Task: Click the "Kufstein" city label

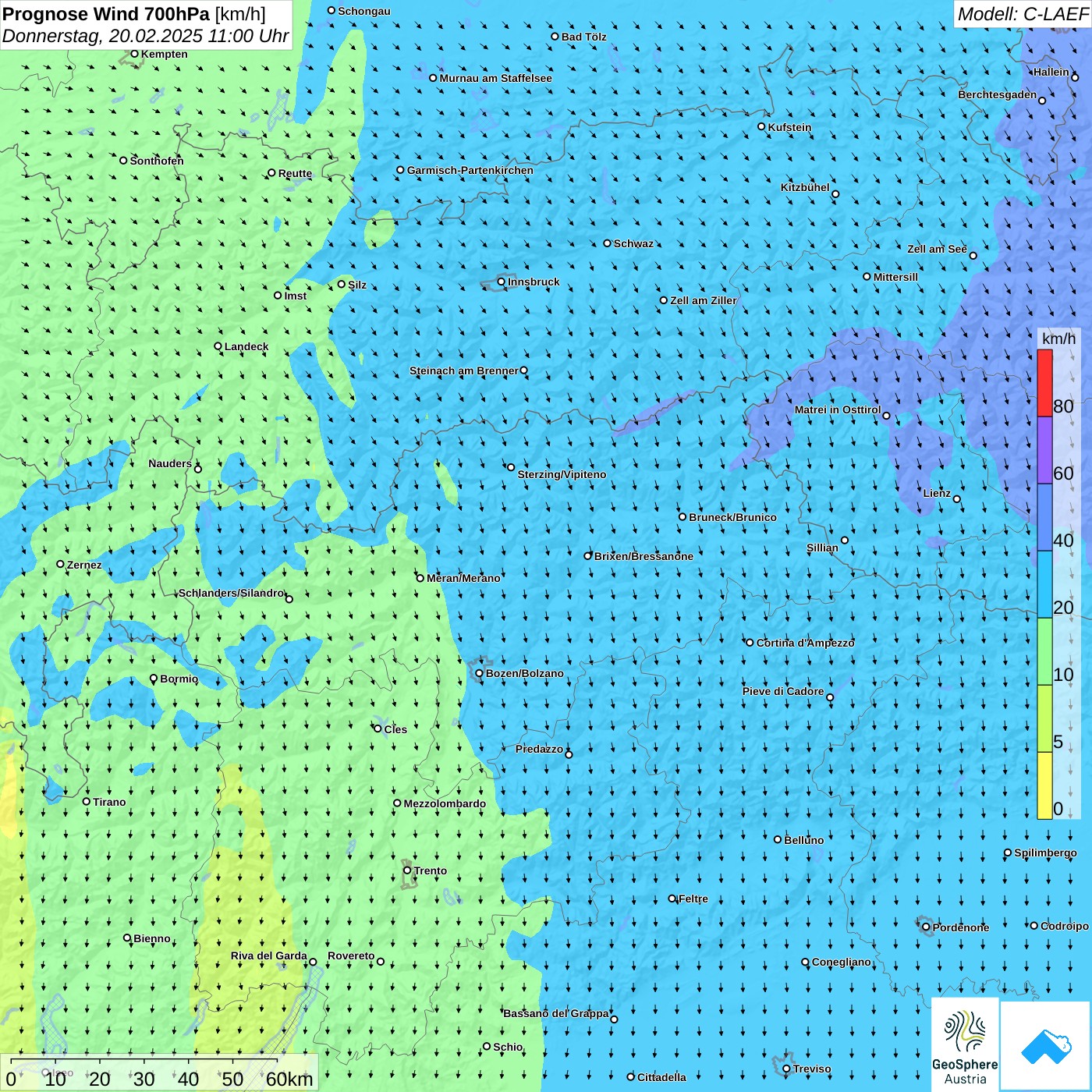Action: (x=789, y=127)
